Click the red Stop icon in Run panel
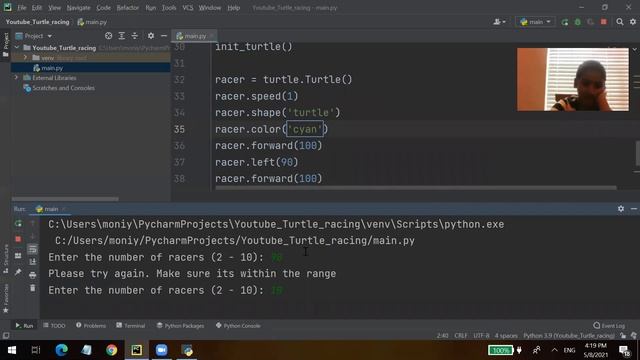This screenshot has width=640, height=360. 18,239
